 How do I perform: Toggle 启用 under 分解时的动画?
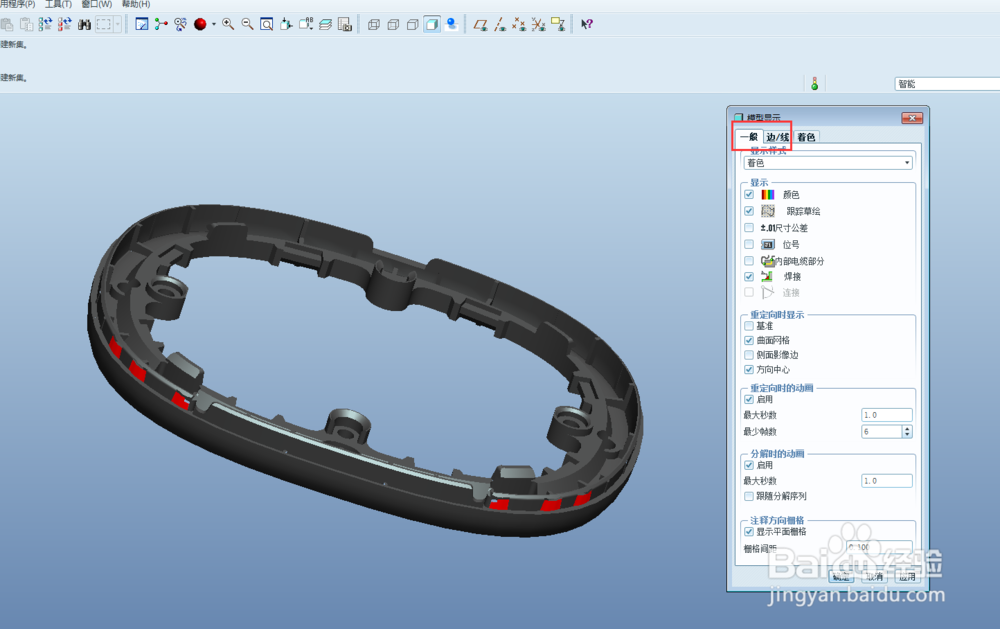[749, 465]
